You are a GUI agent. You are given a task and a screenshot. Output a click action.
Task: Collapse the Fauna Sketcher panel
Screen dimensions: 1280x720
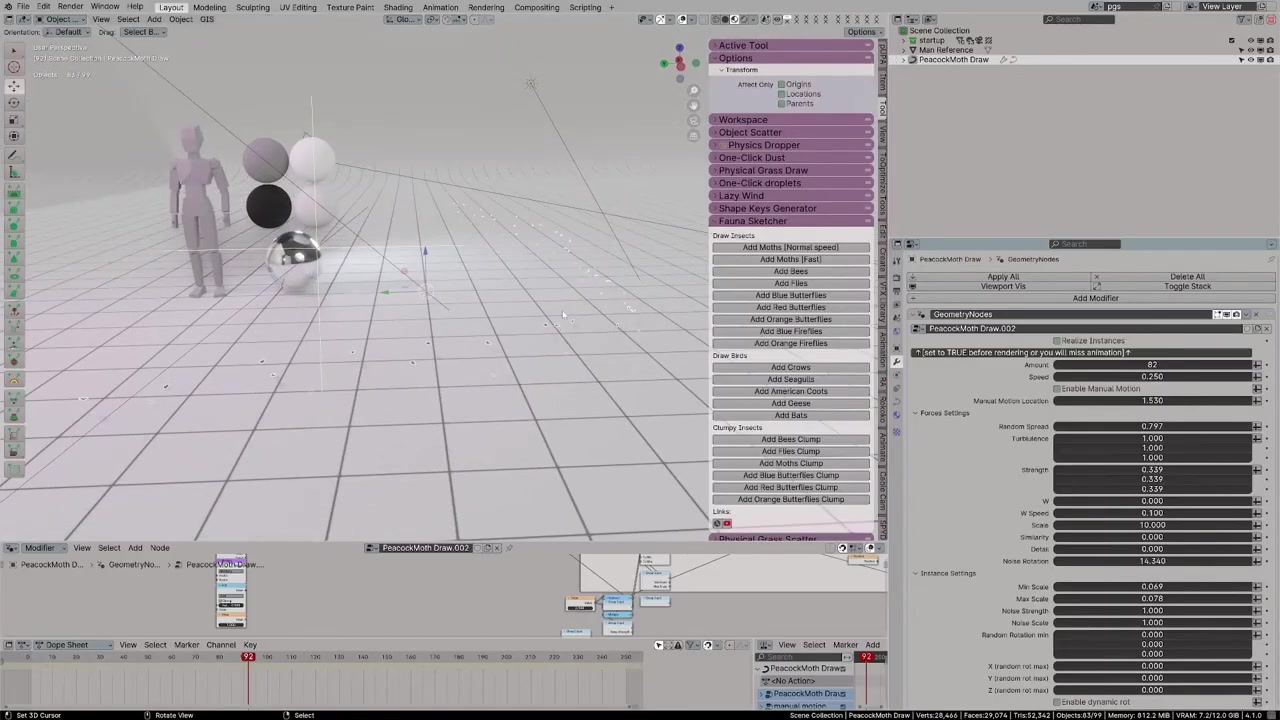click(x=791, y=221)
